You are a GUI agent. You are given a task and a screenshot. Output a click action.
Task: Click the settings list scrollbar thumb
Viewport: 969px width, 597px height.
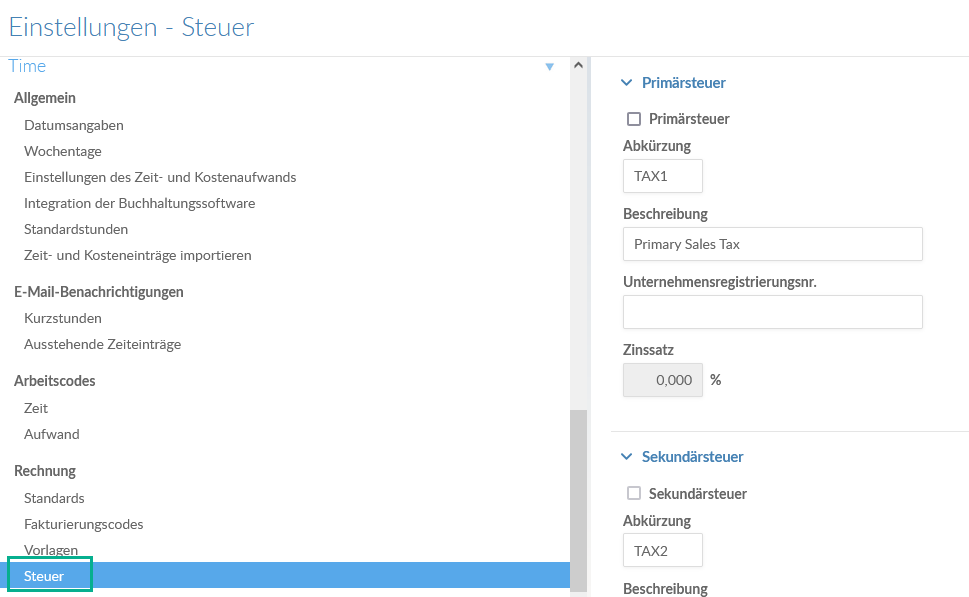click(x=578, y=501)
